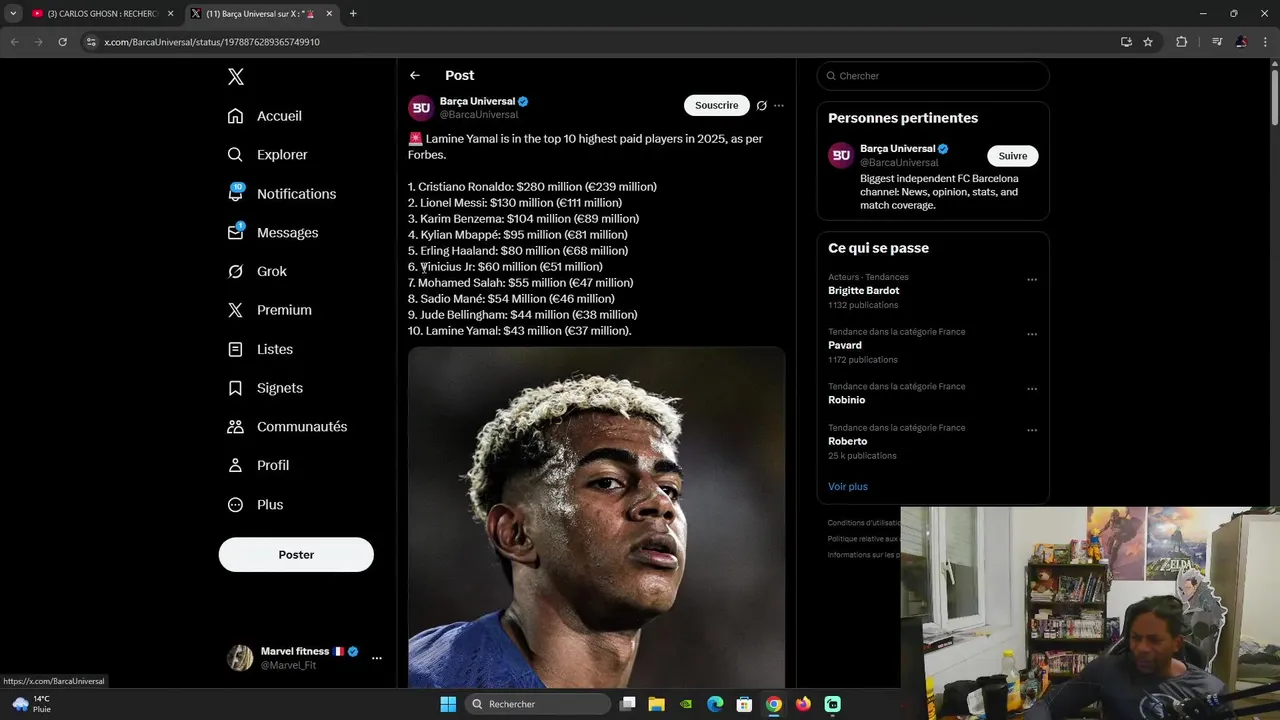Open more options for Robinio trend

(x=1032, y=389)
